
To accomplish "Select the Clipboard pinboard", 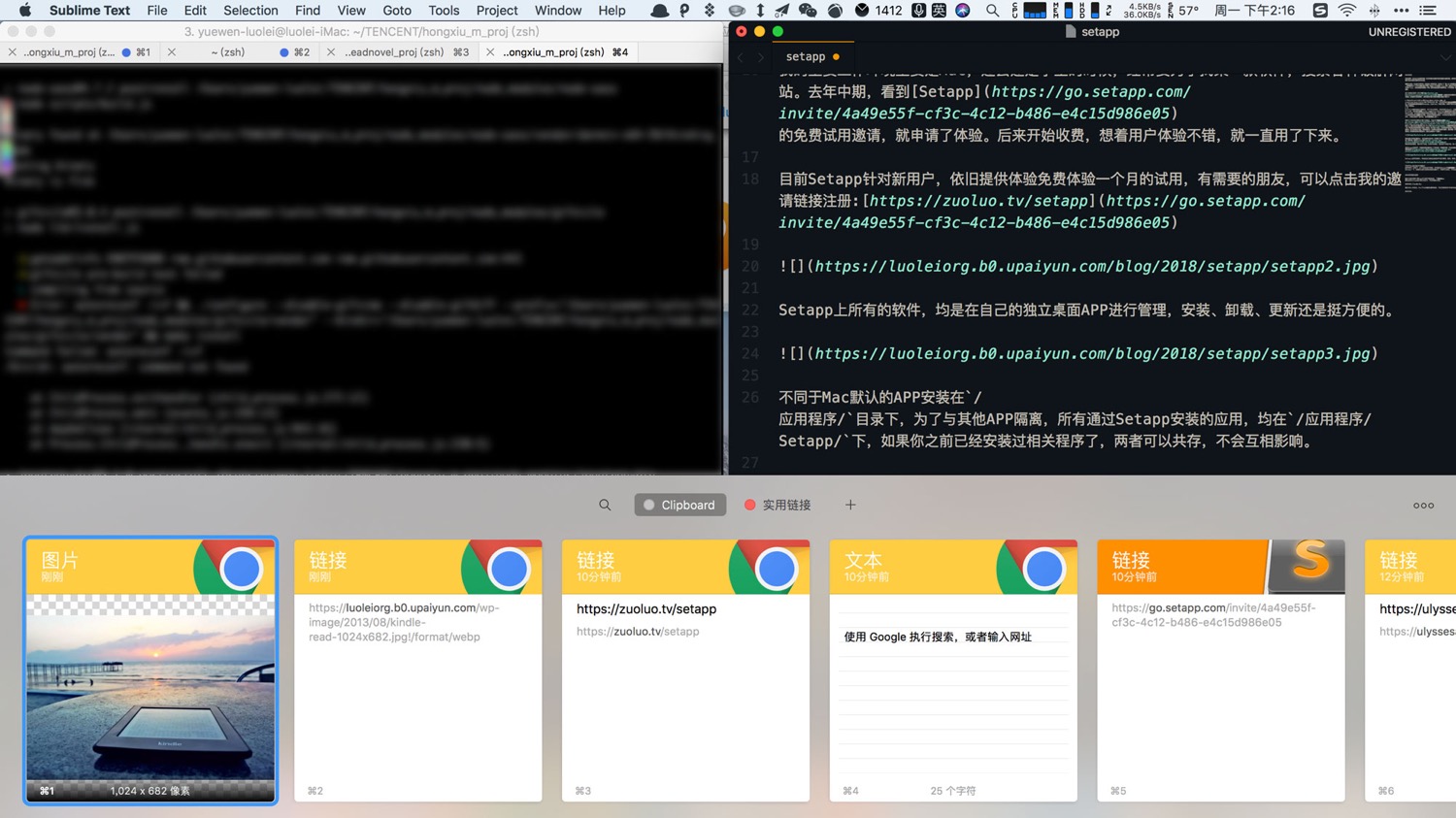I will click(x=679, y=505).
